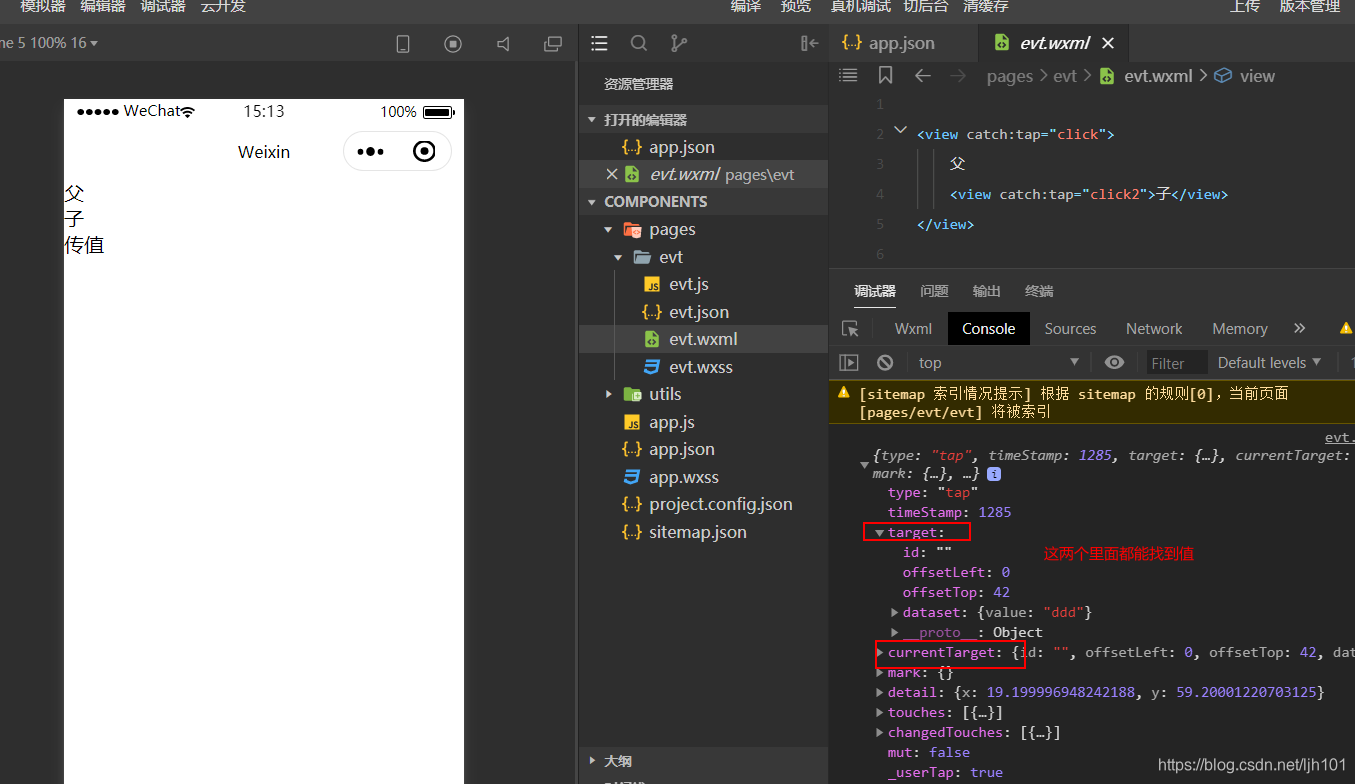Click the editor outline list icon
The image size is (1355, 784).
pyautogui.click(x=848, y=75)
